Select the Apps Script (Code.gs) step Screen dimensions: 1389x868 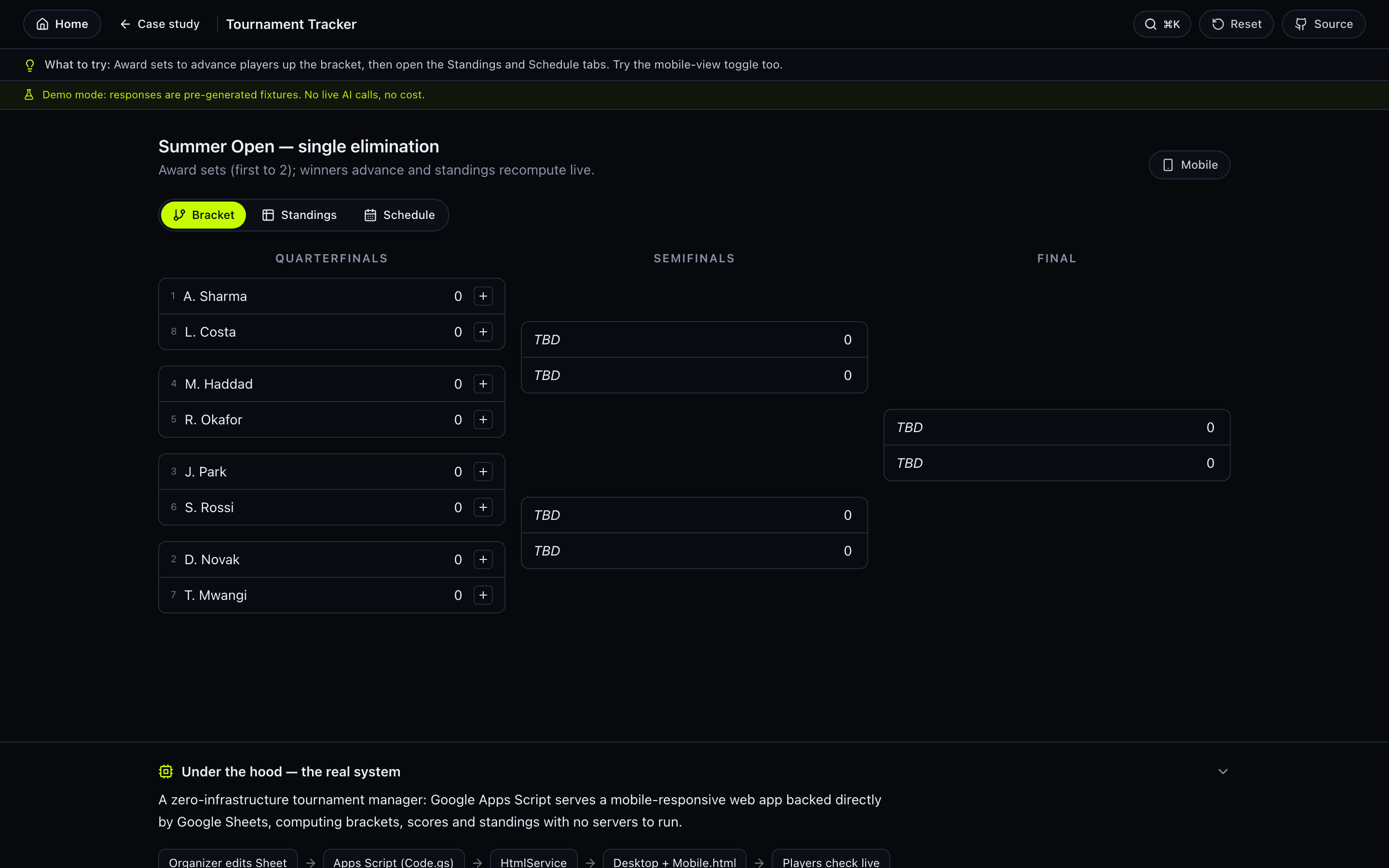click(x=394, y=859)
